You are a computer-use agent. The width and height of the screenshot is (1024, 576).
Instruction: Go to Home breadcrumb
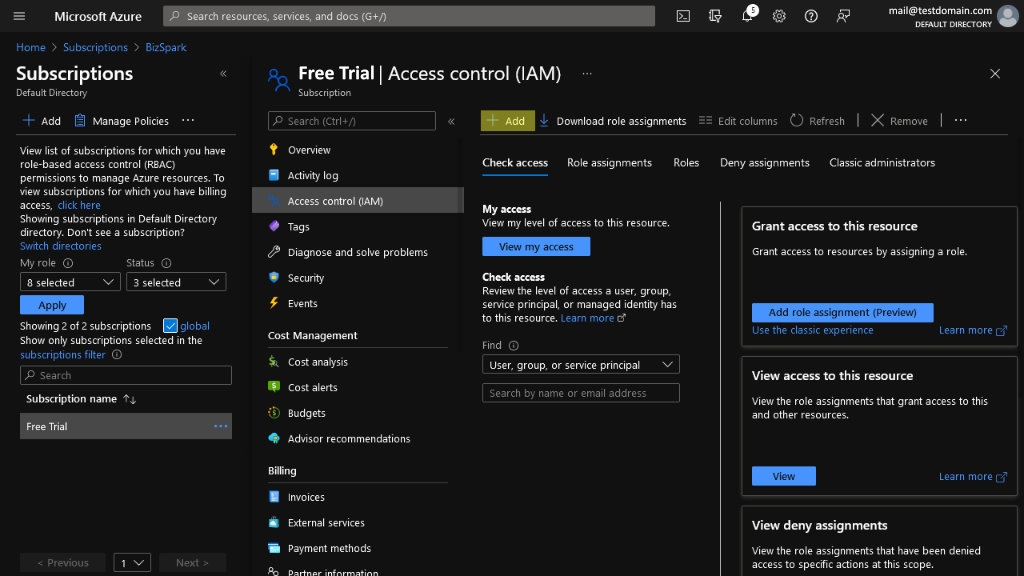pyautogui.click(x=31, y=48)
